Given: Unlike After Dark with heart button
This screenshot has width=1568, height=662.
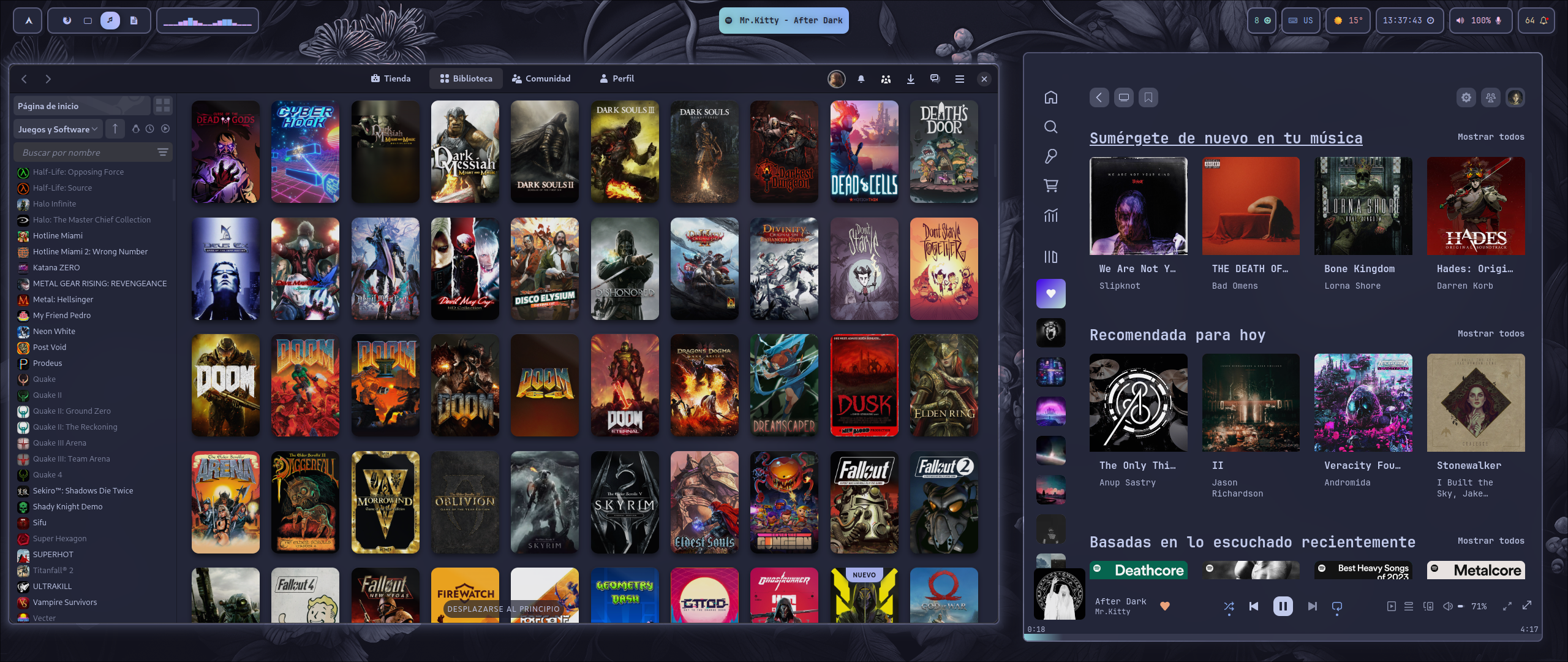Looking at the screenshot, I should click(1165, 606).
